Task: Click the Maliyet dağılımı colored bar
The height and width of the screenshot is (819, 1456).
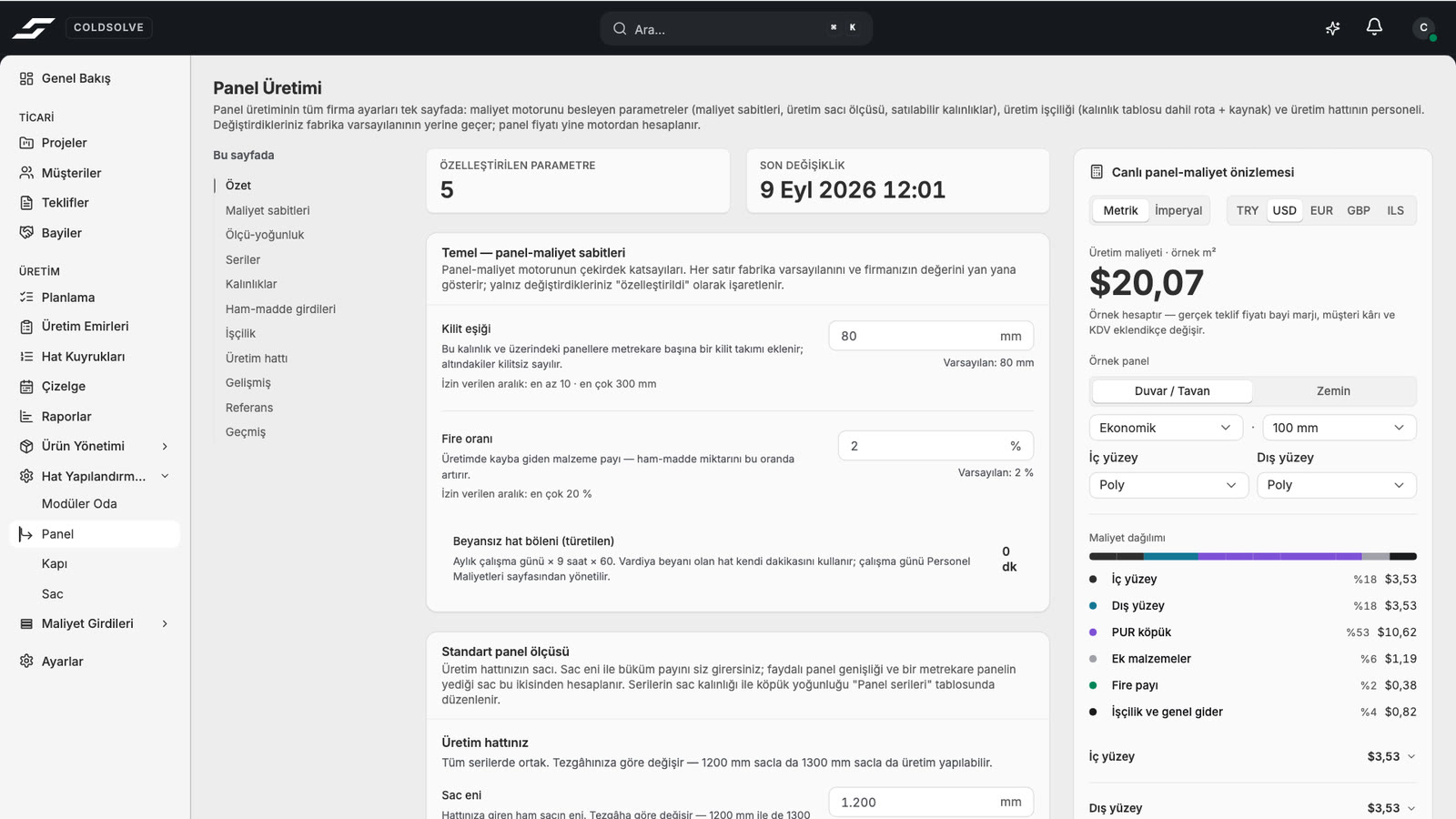Action: [1253, 556]
